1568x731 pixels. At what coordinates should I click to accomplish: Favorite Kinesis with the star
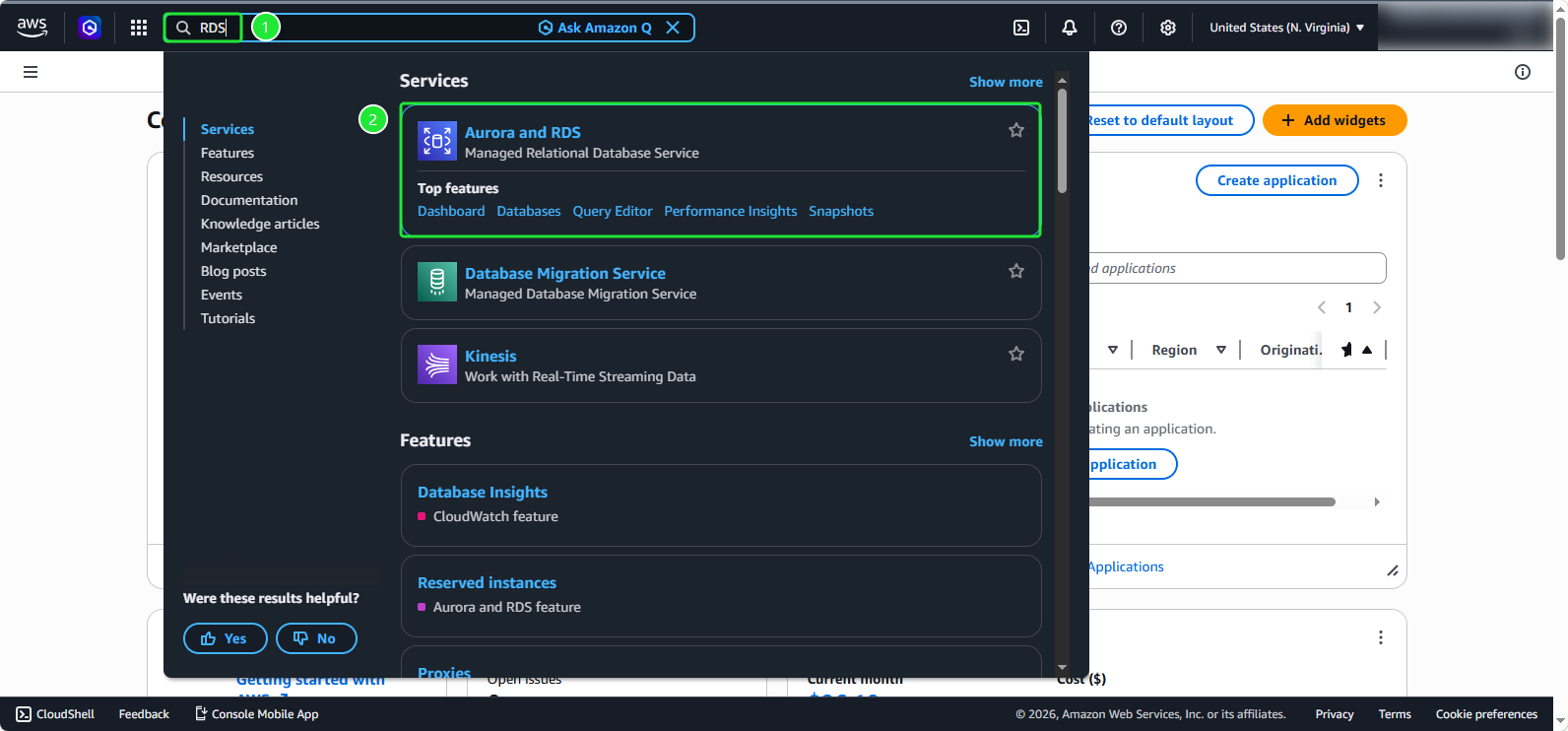tap(1016, 354)
